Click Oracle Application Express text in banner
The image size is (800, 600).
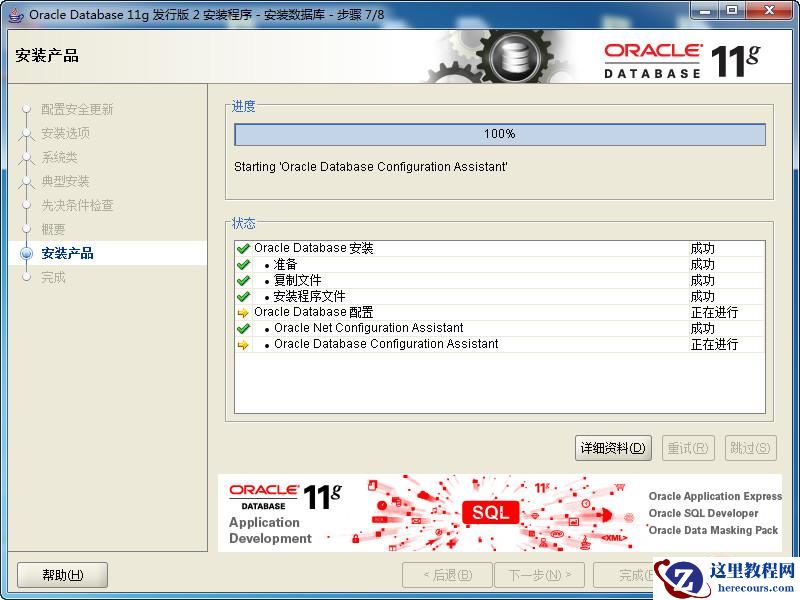click(715, 496)
